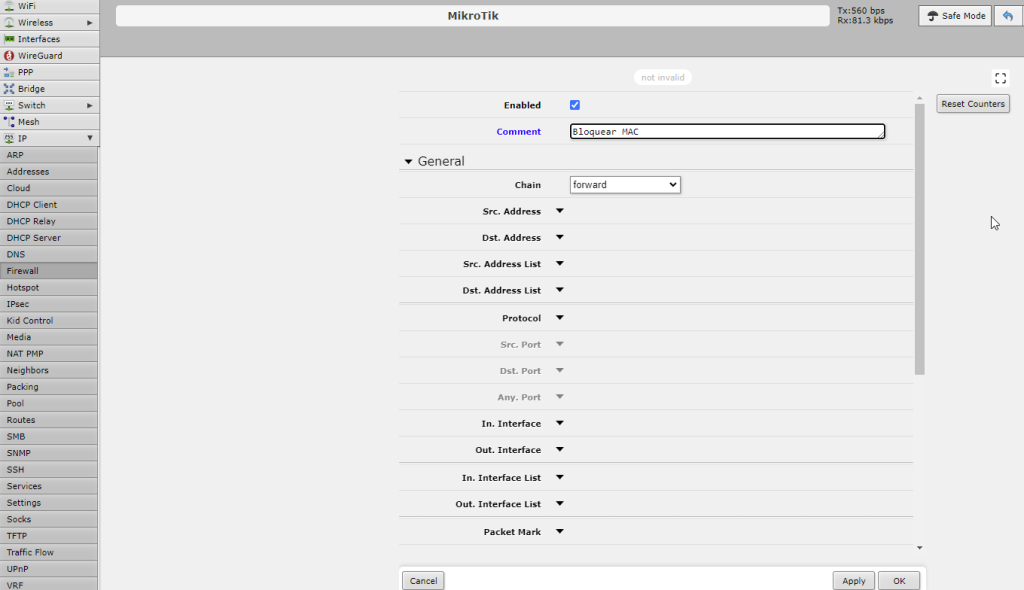Select the WiFi icon in the sidebar
Image resolution: width=1024 pixels, height=590 pixels.
click(x=10, y=5)
